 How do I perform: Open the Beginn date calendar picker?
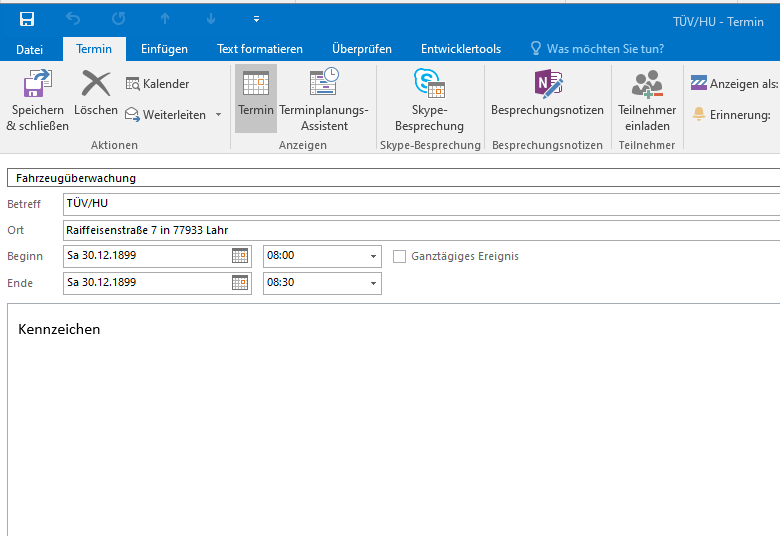pos(240,256)
